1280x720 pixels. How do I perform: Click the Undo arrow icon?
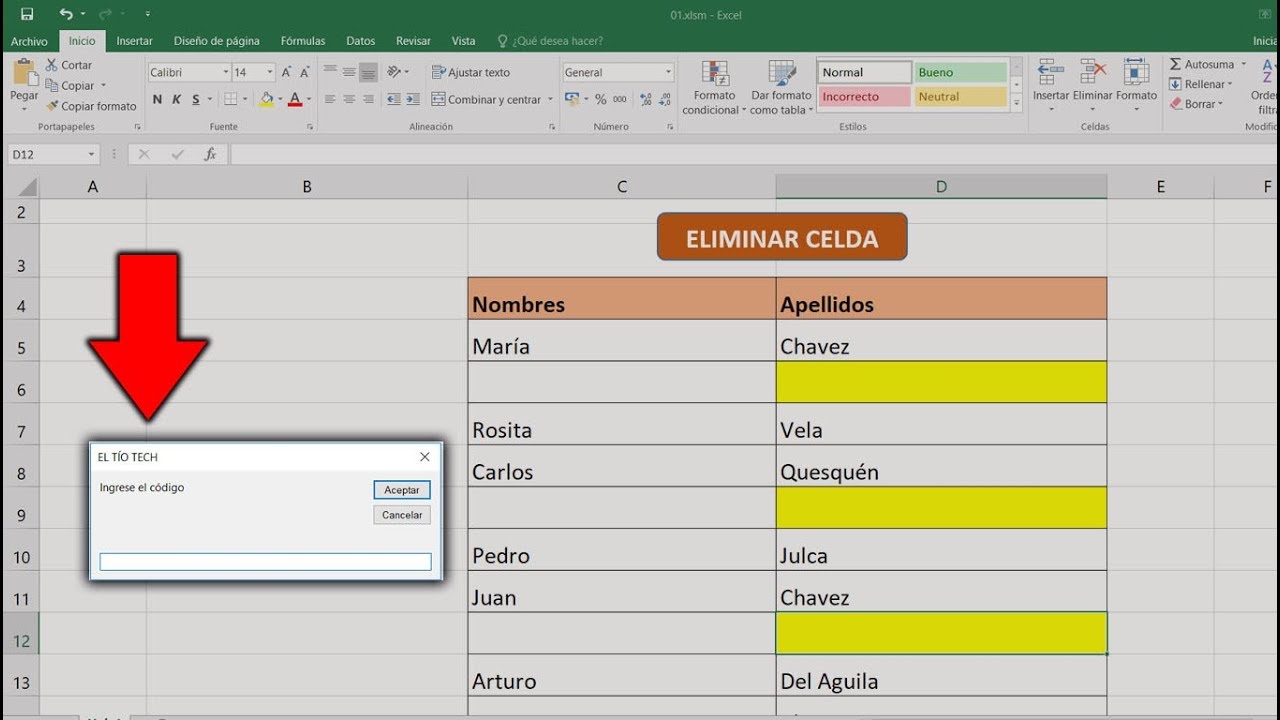click(66, 14)
